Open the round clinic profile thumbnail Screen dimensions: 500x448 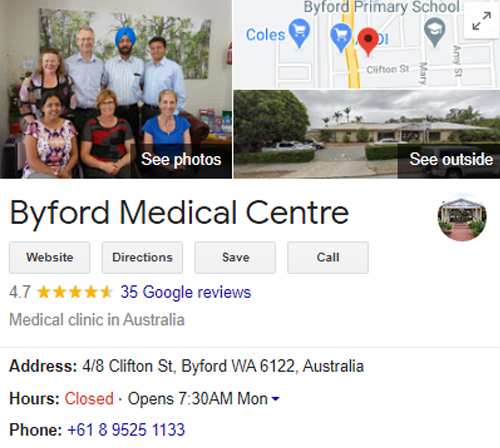point(462,217)
